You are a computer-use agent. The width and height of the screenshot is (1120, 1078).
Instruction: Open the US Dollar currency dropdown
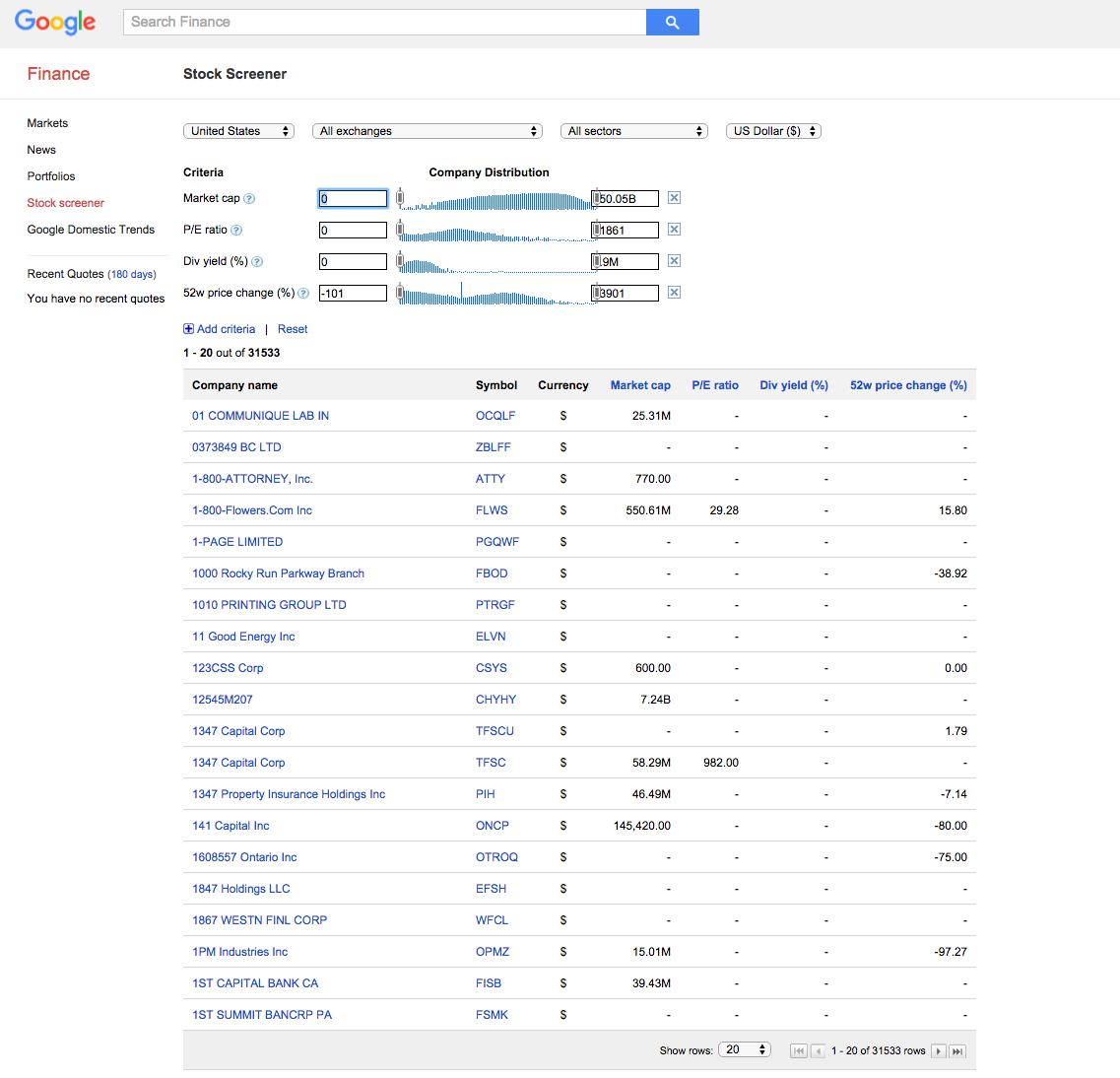point(773,131)
